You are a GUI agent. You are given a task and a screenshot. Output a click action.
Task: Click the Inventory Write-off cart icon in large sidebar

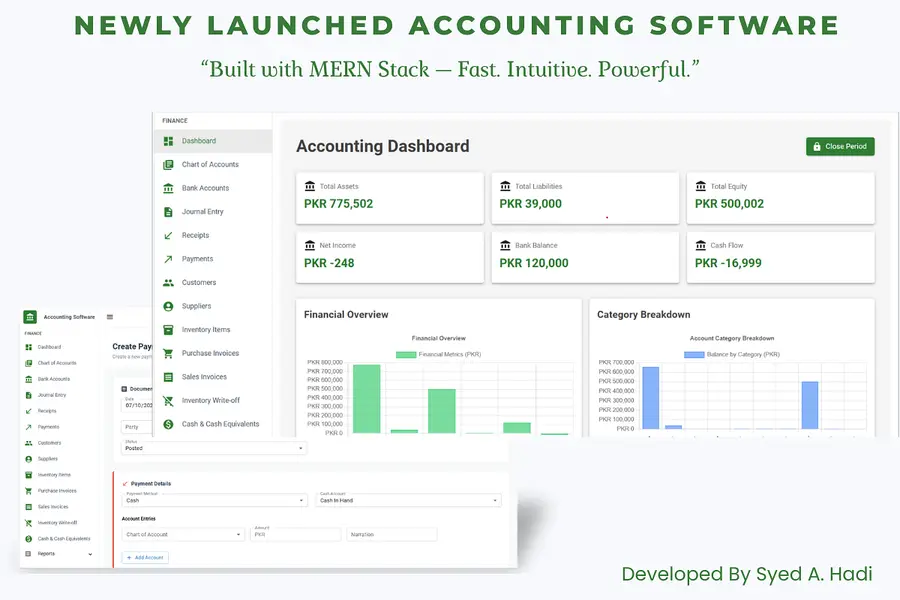[x=168, y=401]
